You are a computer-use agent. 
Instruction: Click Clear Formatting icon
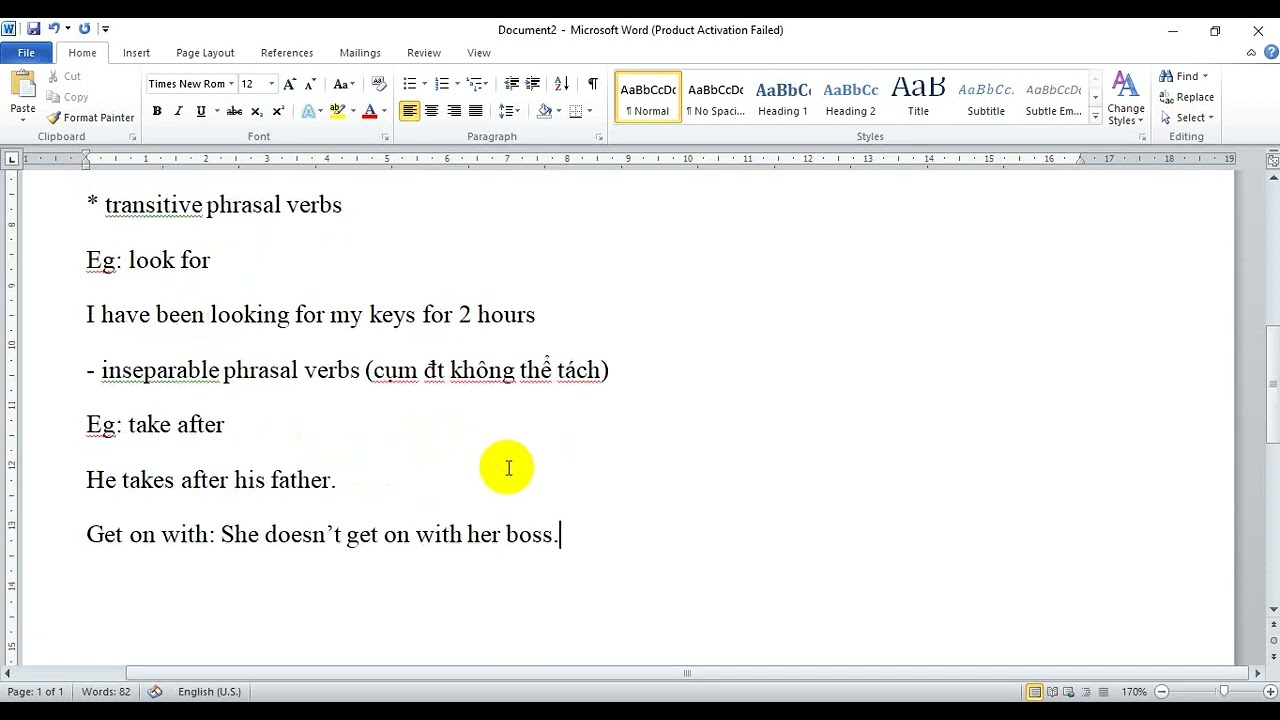point(379,84)
